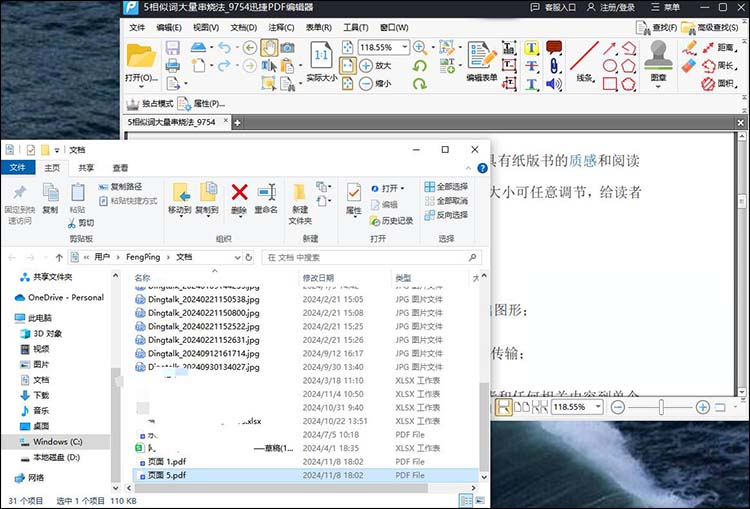The height and width of the screenshot is (509, 750).
Task: Click 全部选择 select all in Explorer
Action: point(446,187)
